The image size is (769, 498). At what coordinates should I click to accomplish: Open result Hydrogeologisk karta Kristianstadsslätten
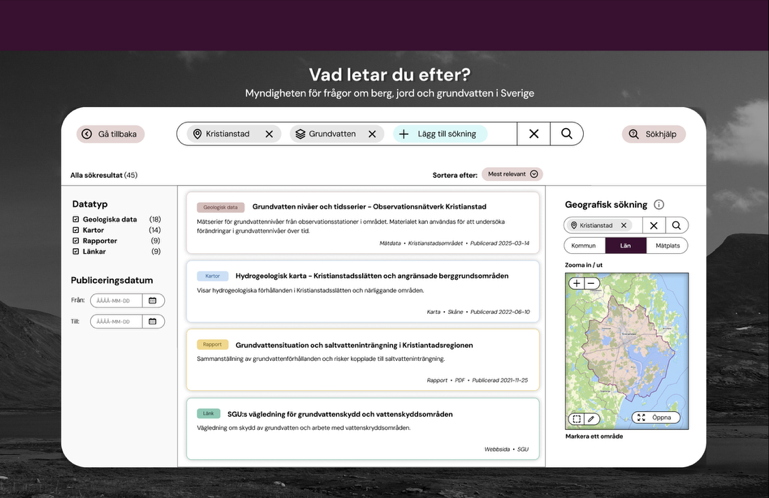click(x=372, y=276)
